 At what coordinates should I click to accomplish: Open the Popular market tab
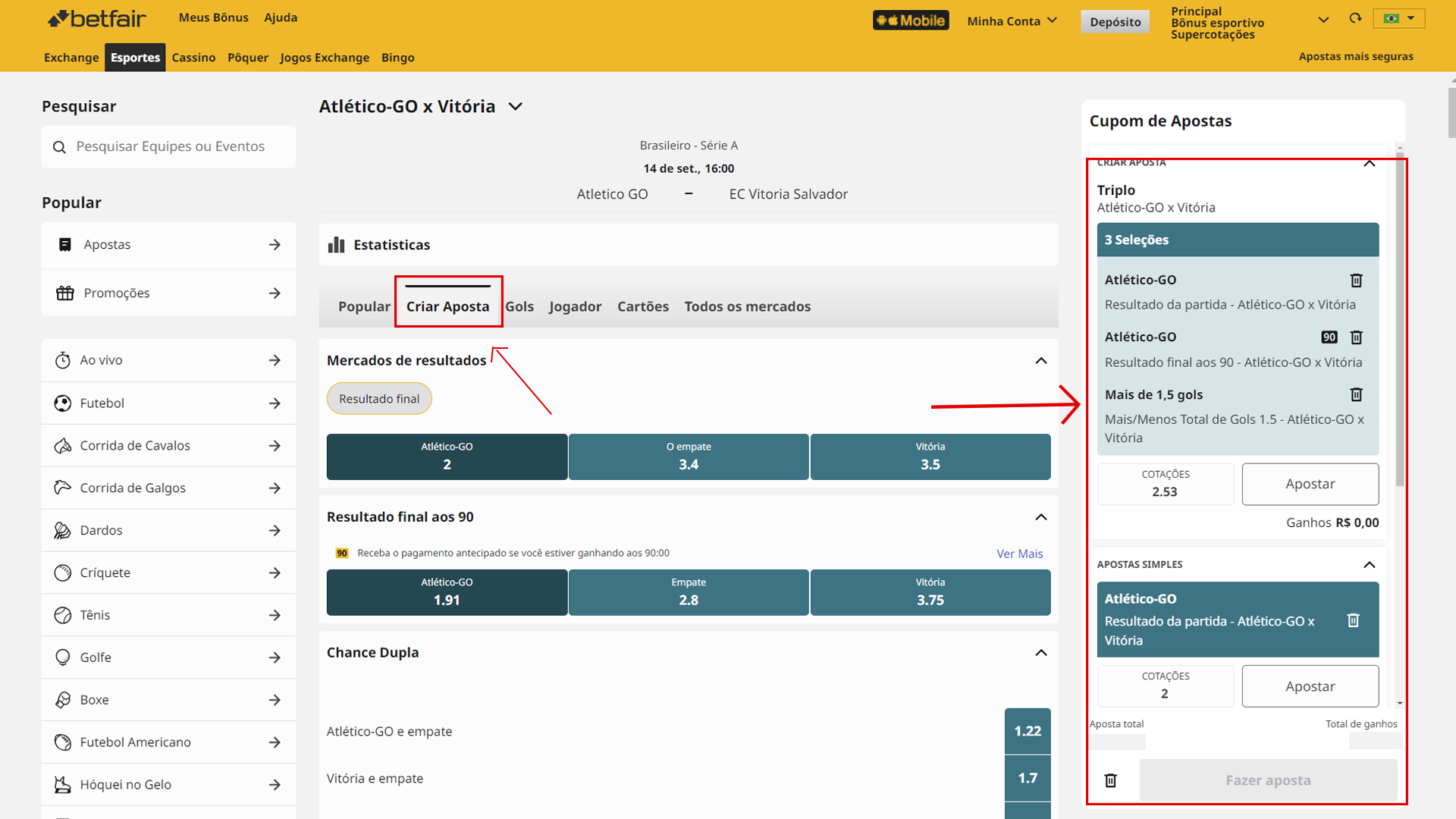click(364, 306)
